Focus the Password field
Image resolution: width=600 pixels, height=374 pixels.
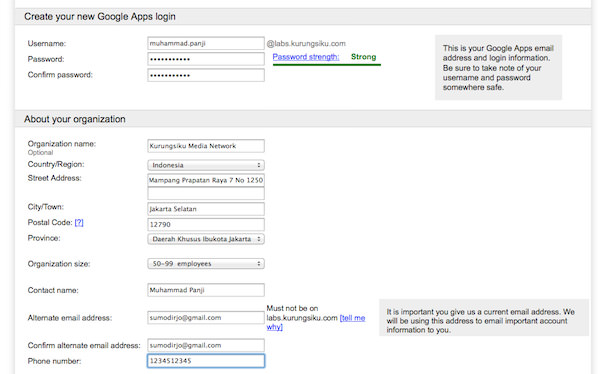tap(206, 59)
